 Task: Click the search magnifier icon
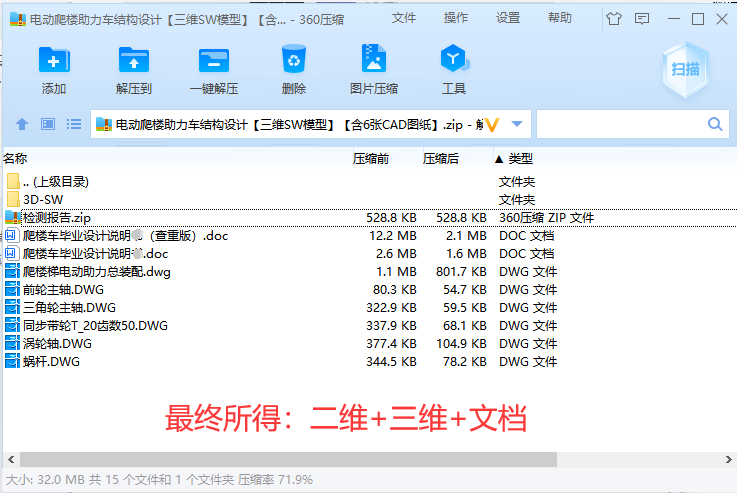tap(715, 124)
